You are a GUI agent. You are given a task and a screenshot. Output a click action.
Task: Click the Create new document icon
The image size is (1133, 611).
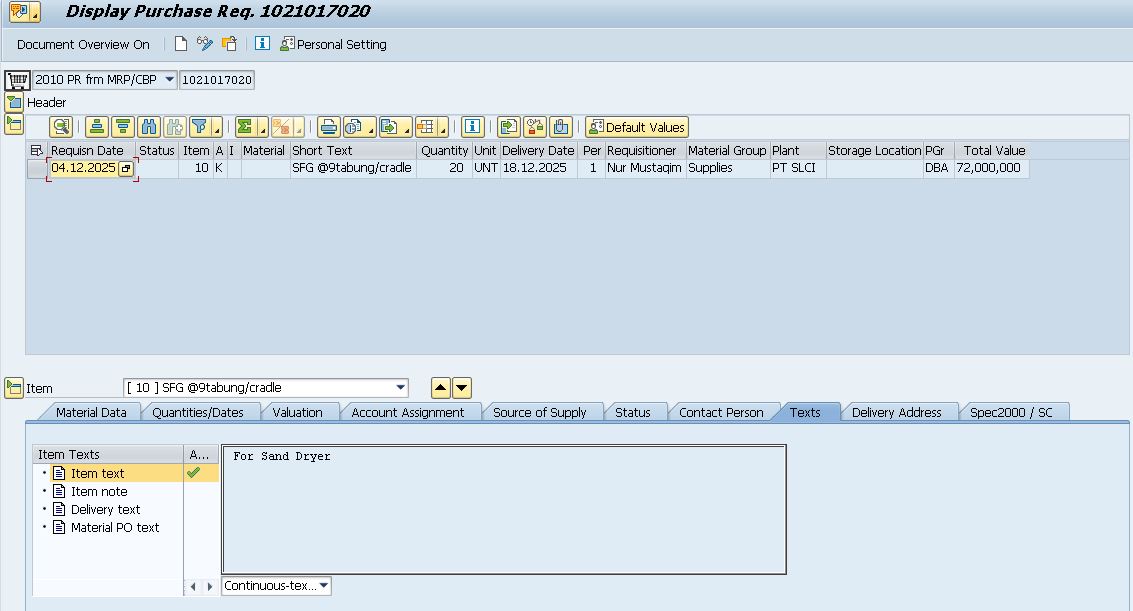pyautogui.click(x=181, y=44)
